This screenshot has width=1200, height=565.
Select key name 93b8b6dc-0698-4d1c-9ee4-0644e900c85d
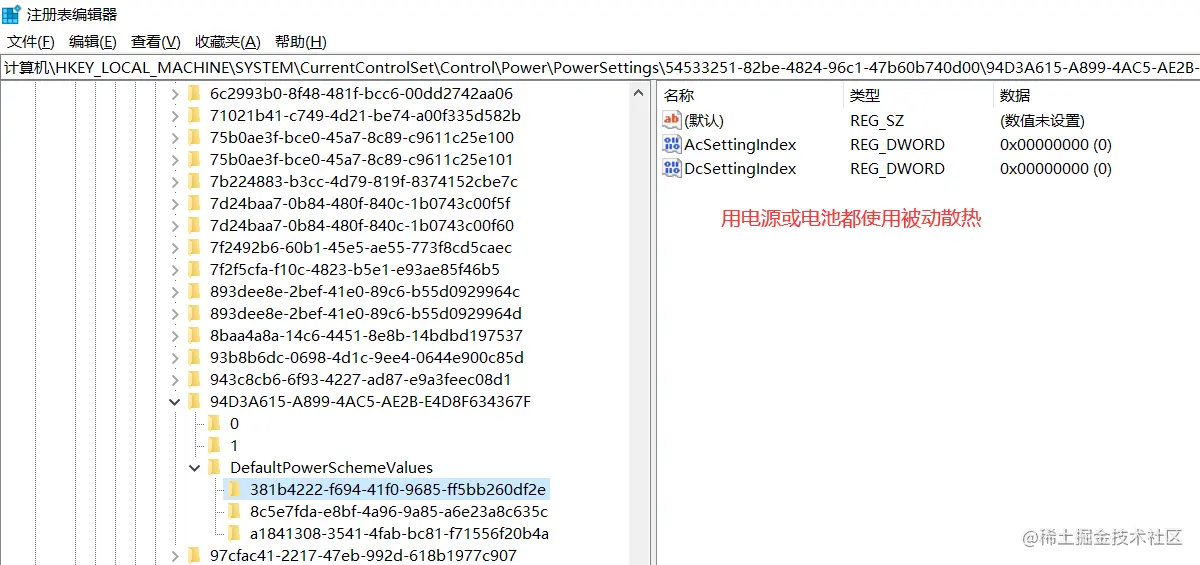point(367,357)
